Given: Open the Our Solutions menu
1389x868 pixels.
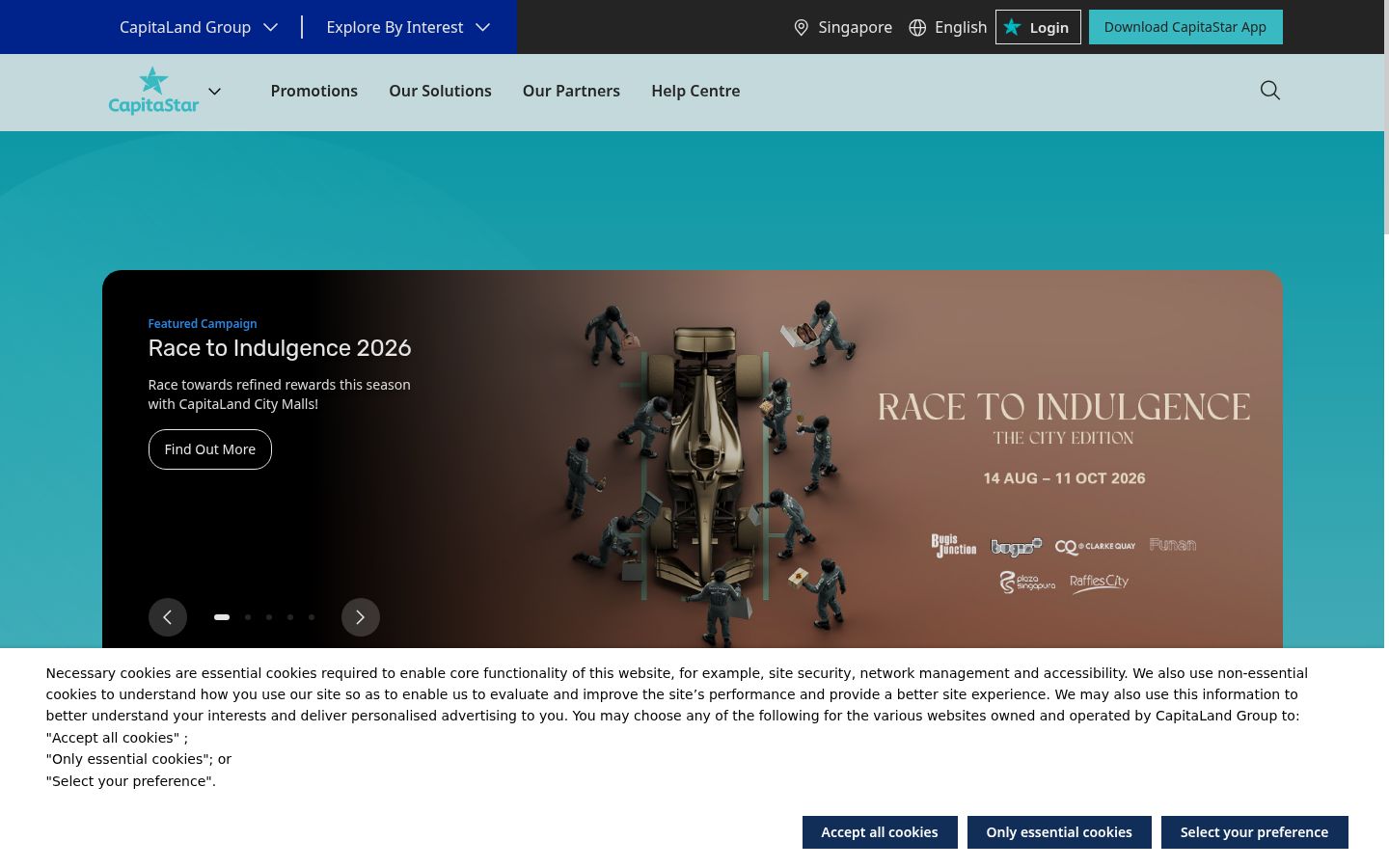Looking at the screenshot, I should point(440,91).
